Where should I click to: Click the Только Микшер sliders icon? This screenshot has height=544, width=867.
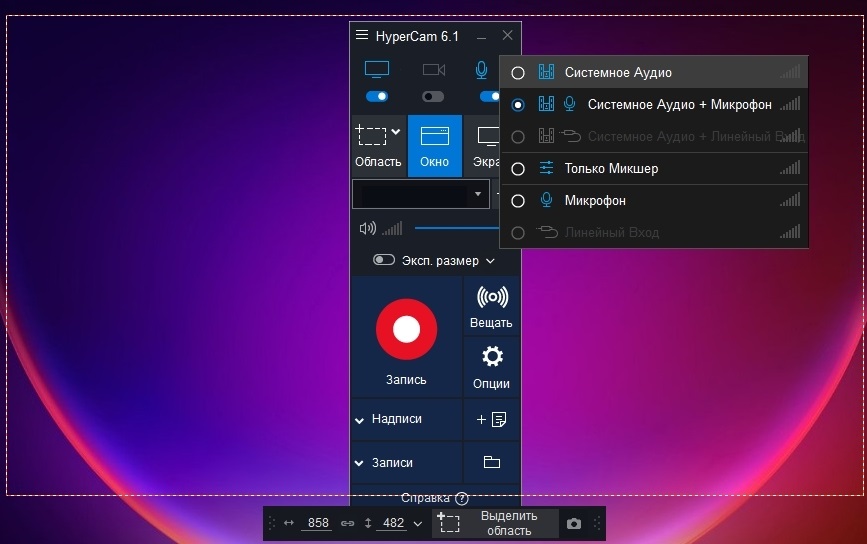coord(546,168)
